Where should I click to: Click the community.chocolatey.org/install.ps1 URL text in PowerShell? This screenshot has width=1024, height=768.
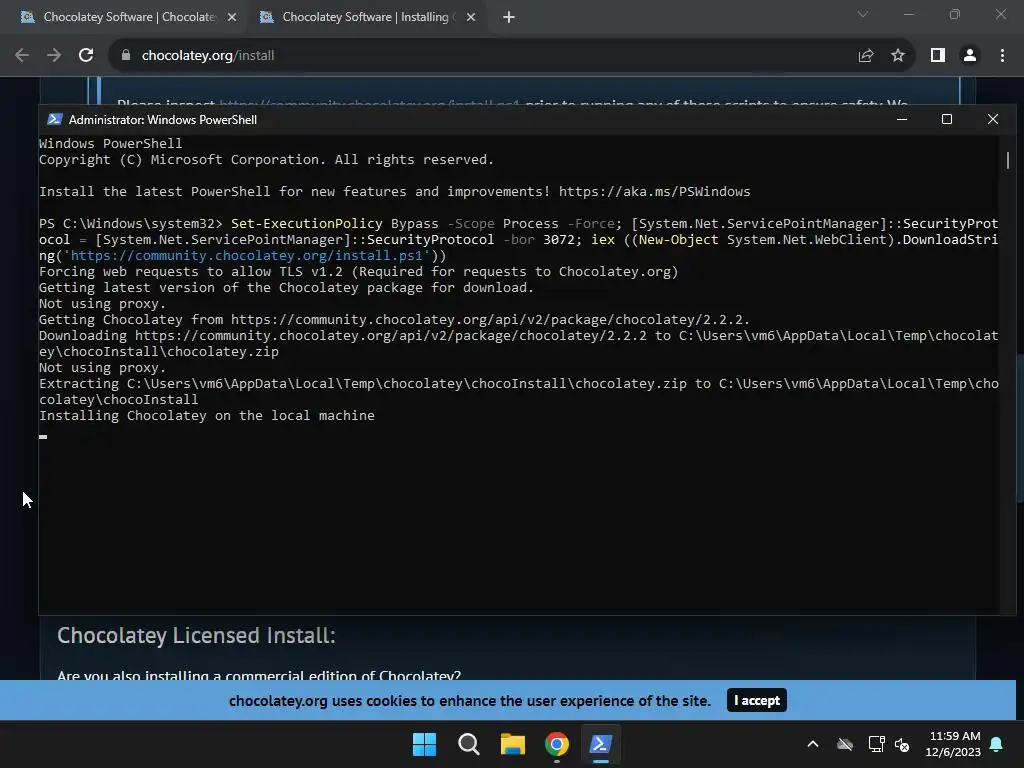pyautogui.click(x=249, y=255)
